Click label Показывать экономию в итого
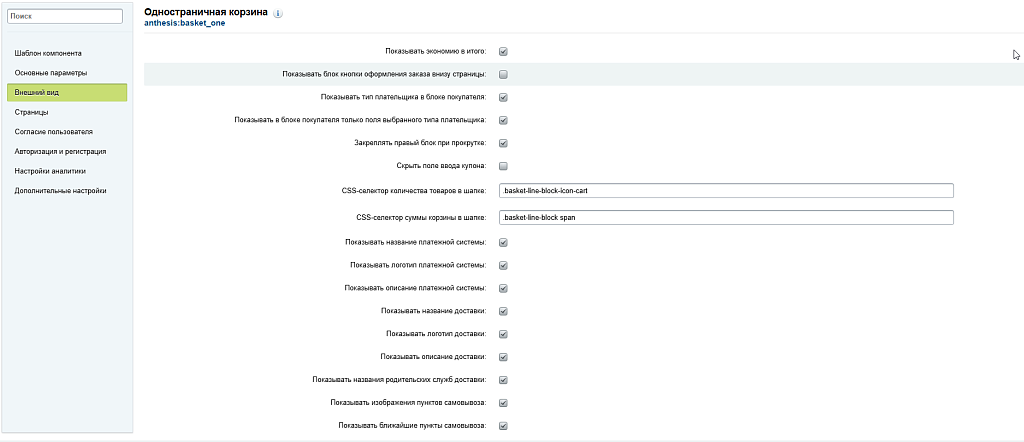 point(436,51)
